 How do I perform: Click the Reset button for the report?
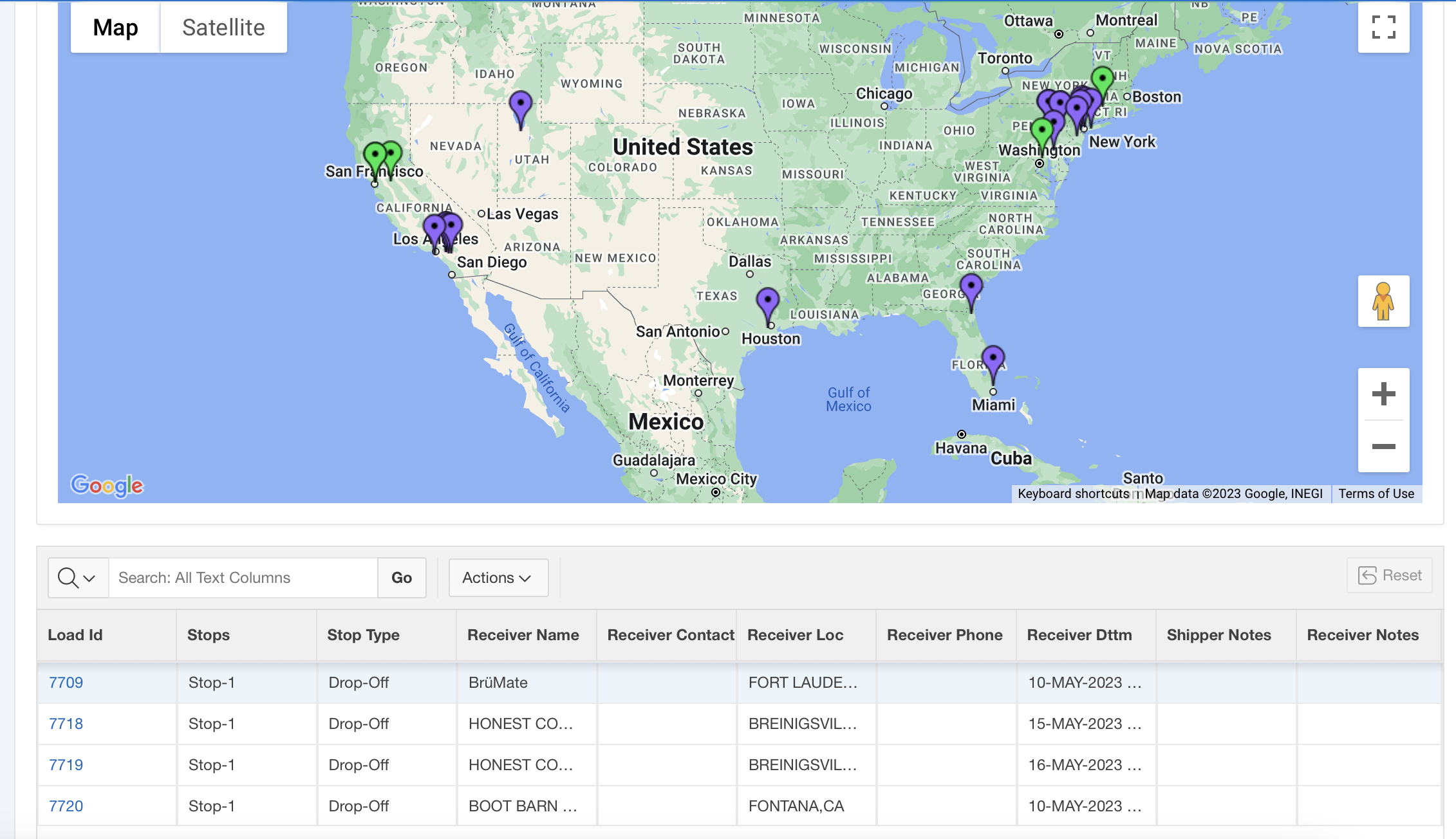pyautogui.click(x=1388, y=575)
